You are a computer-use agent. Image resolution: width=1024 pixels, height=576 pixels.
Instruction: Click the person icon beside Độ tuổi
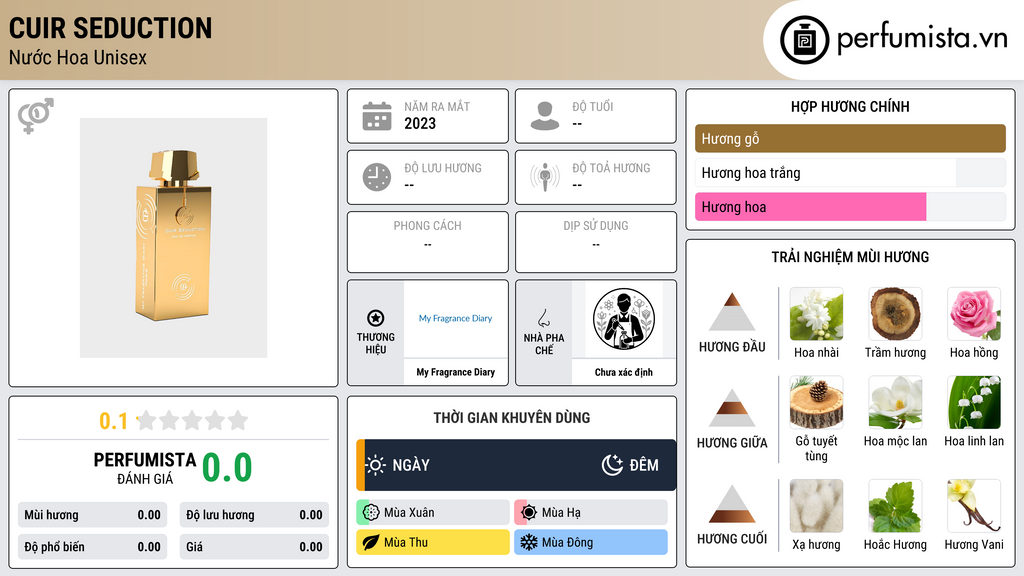545,116
